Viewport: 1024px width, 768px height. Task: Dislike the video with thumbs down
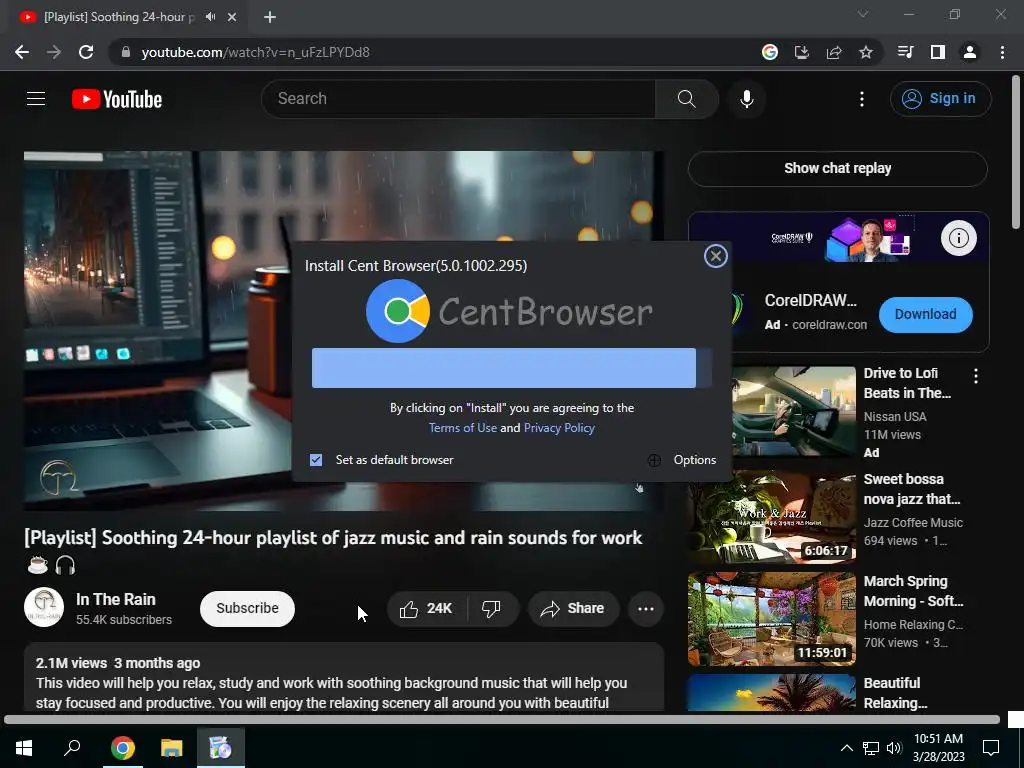point(492,609)
